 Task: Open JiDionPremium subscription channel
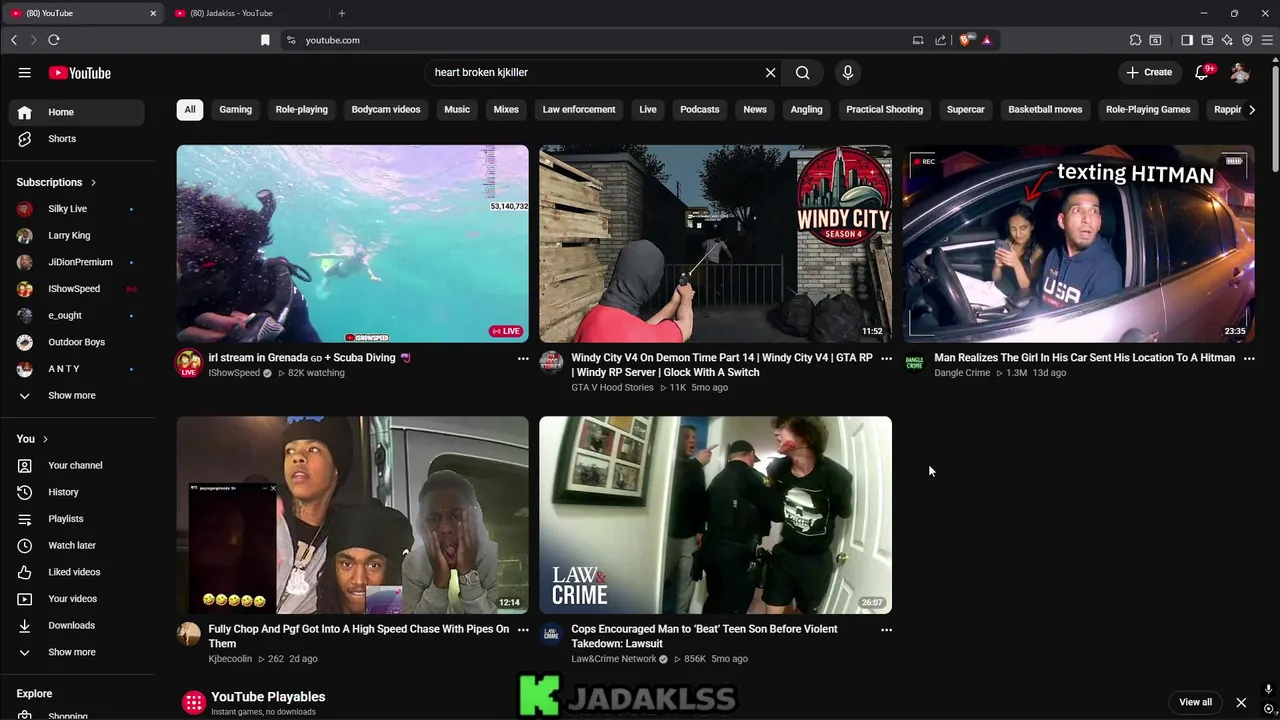pos(77,262)
